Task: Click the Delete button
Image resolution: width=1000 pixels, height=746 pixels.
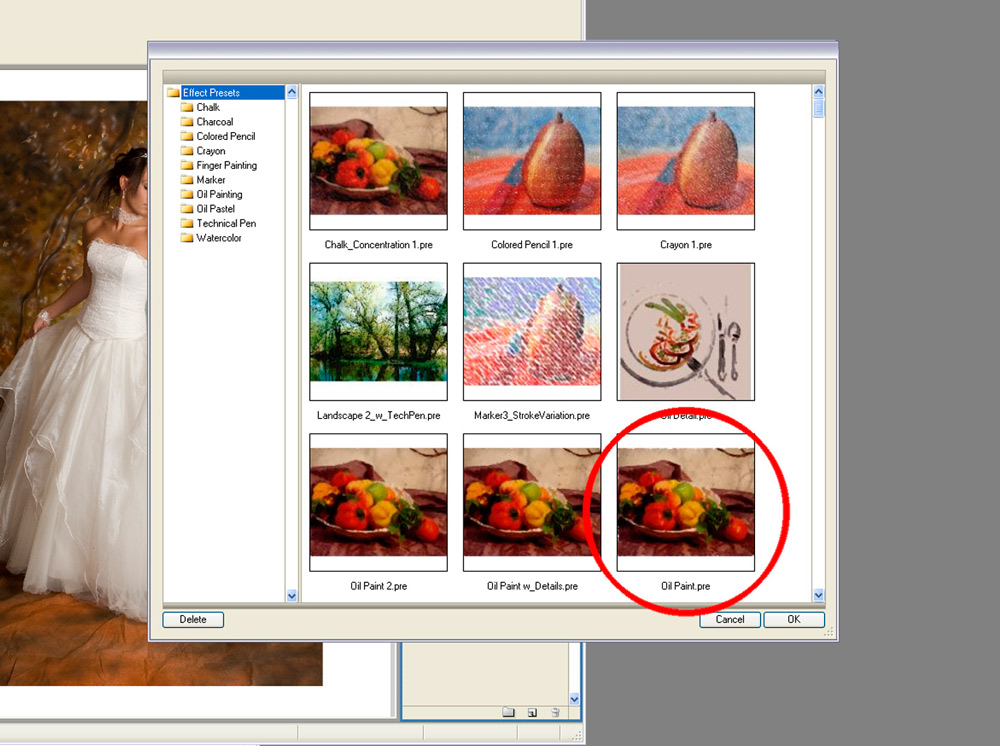Action: coord(193,619)
